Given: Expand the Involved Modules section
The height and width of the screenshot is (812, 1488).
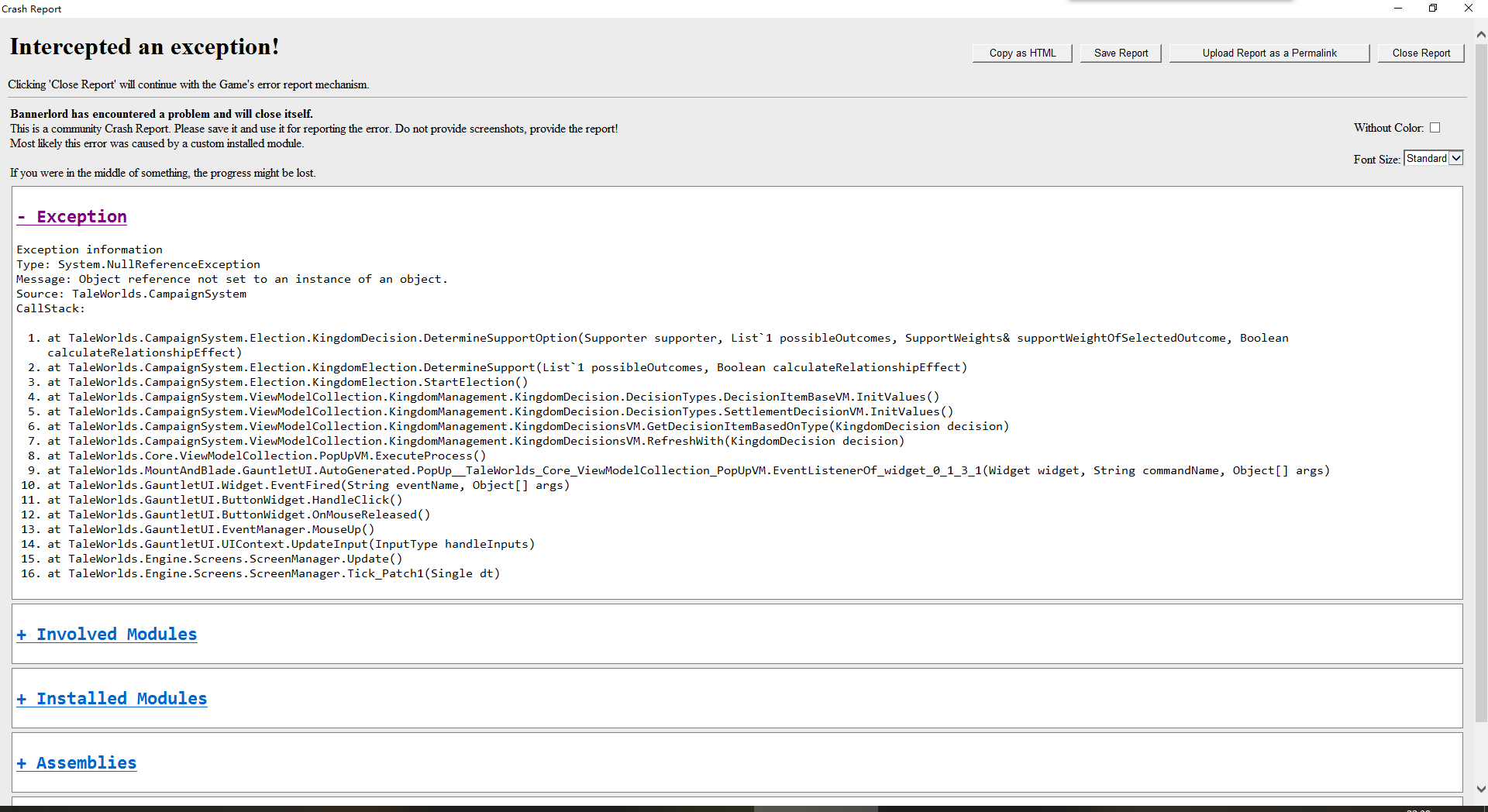Looking at the screenshot, I should point(107,635).
